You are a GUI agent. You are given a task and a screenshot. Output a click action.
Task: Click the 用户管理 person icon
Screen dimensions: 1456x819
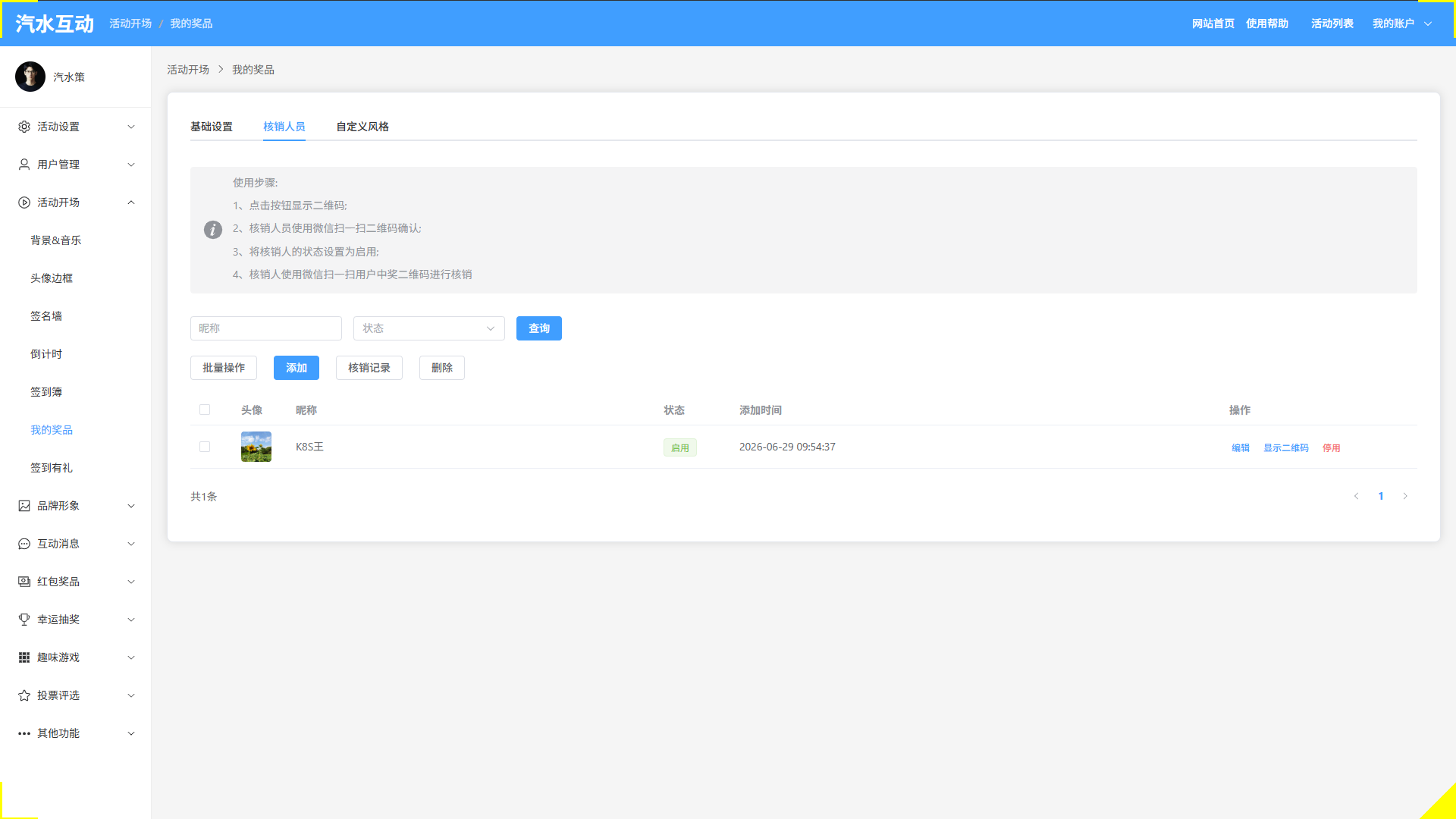pos(24,165)
